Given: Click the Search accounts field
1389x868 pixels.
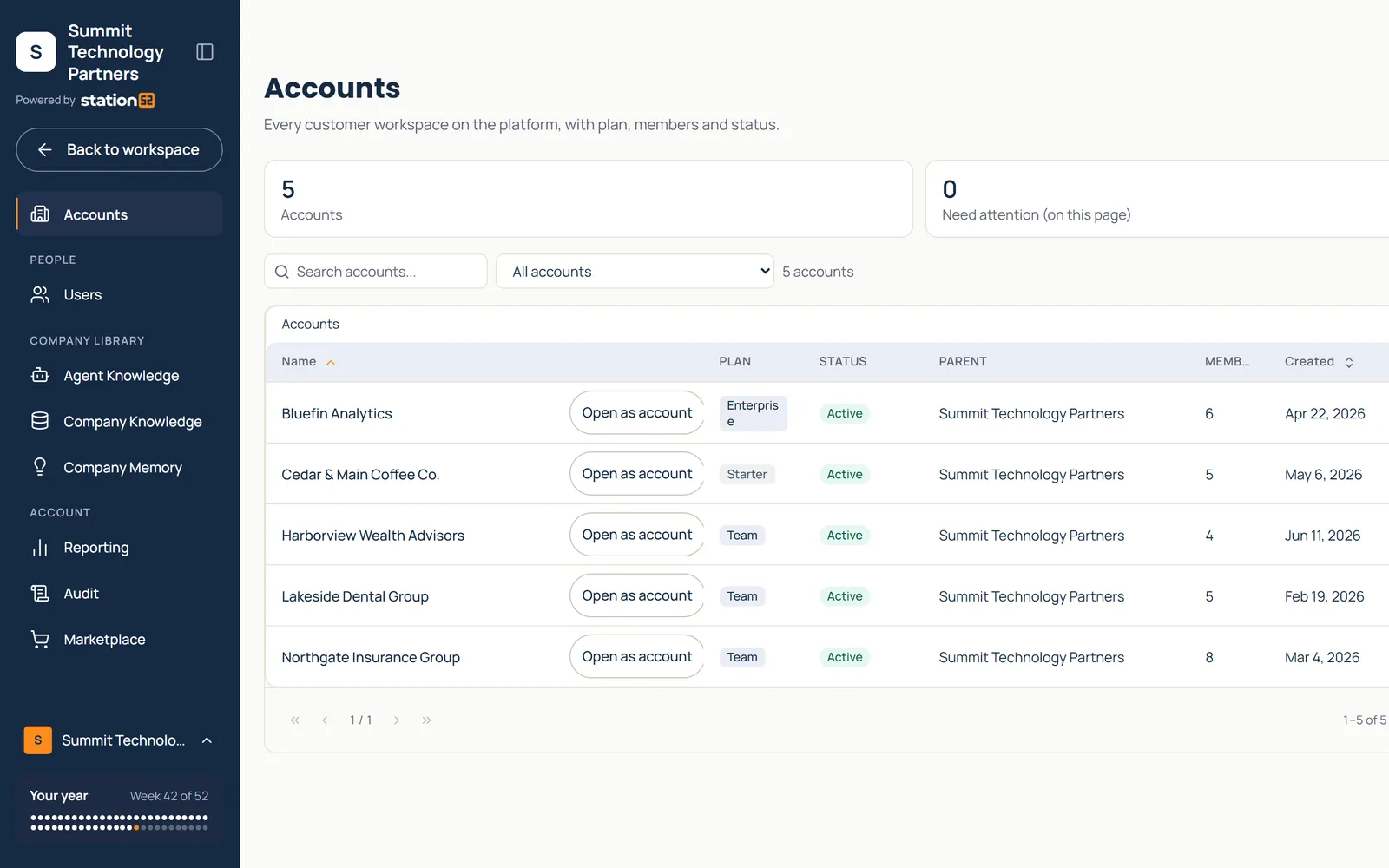Looking at the screenshot, I should pos(376,272).
